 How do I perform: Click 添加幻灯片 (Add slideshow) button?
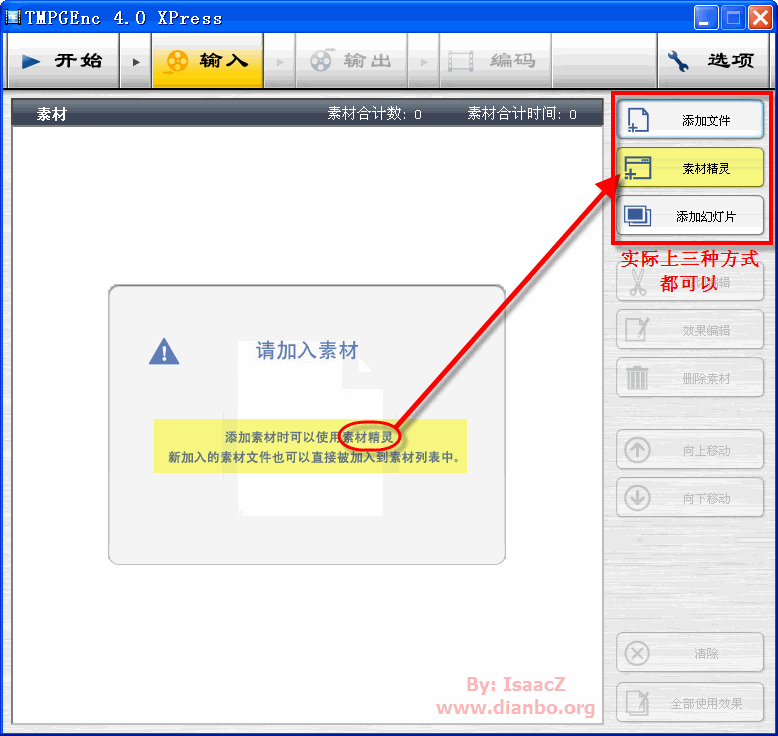[x=690, y=215]
